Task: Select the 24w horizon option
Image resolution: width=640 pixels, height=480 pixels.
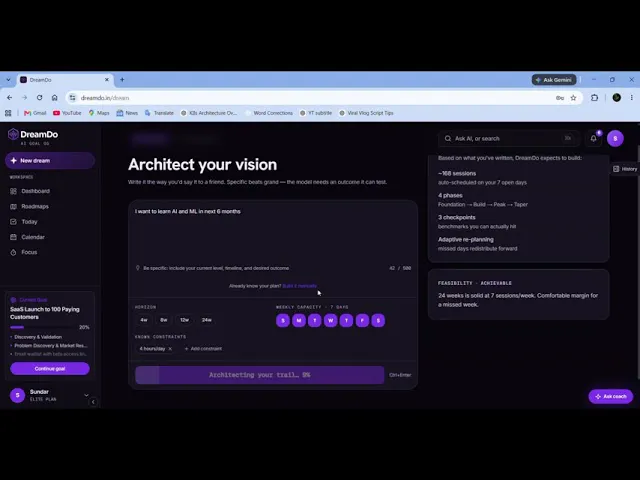Action: click(207, 320)
